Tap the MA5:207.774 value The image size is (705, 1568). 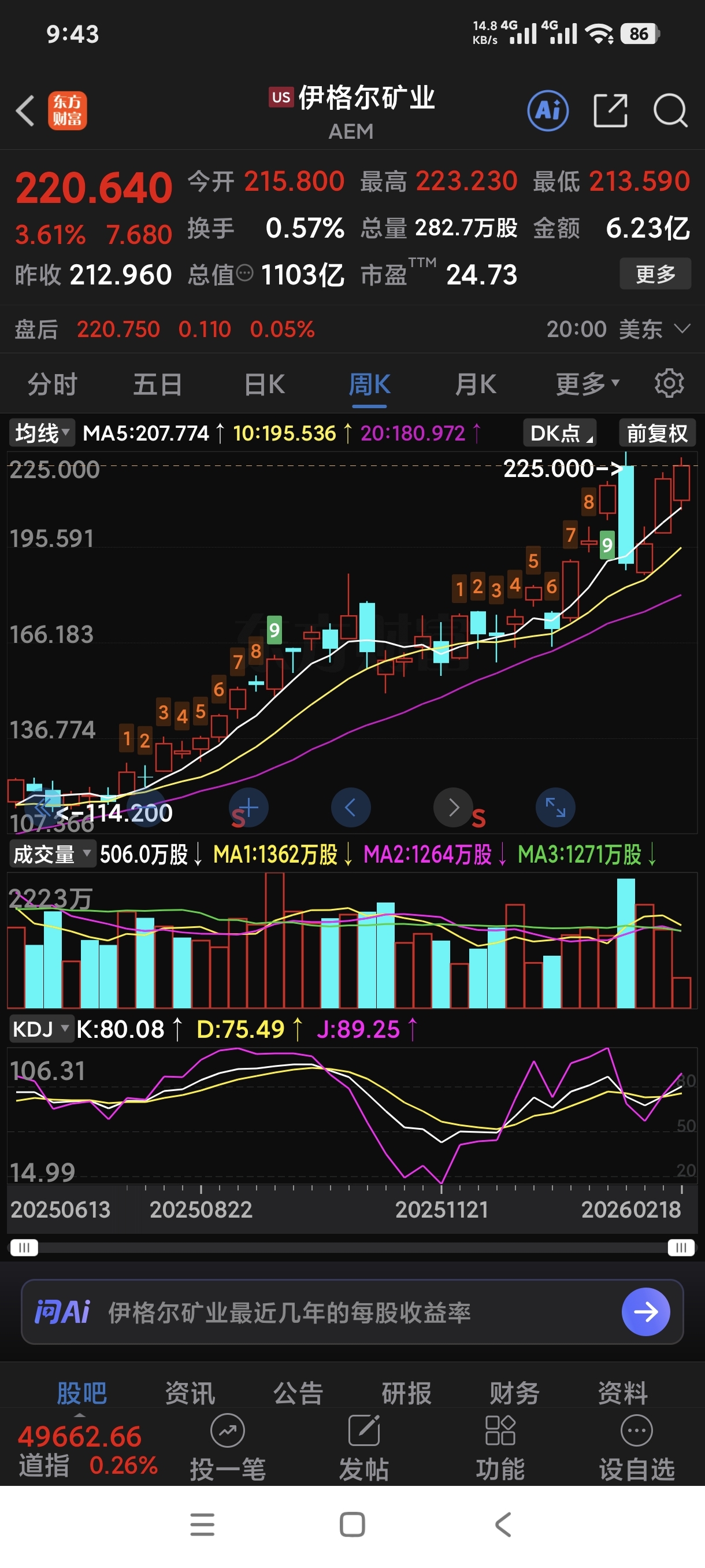point(146,433)
